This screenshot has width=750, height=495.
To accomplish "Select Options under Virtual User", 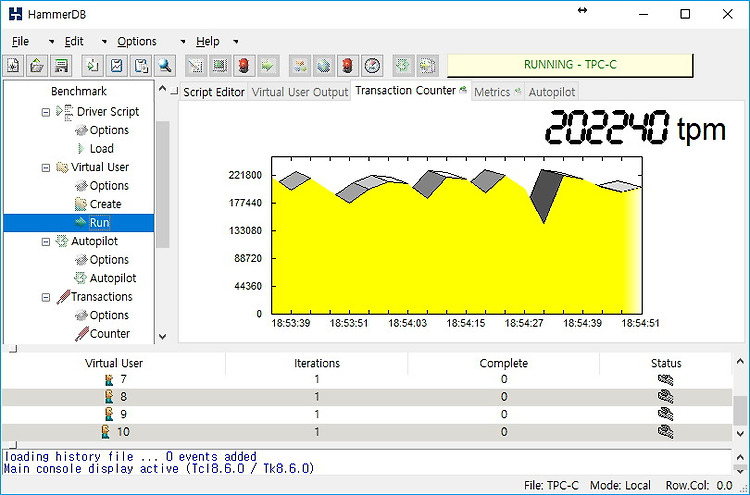I will [109, 186].
